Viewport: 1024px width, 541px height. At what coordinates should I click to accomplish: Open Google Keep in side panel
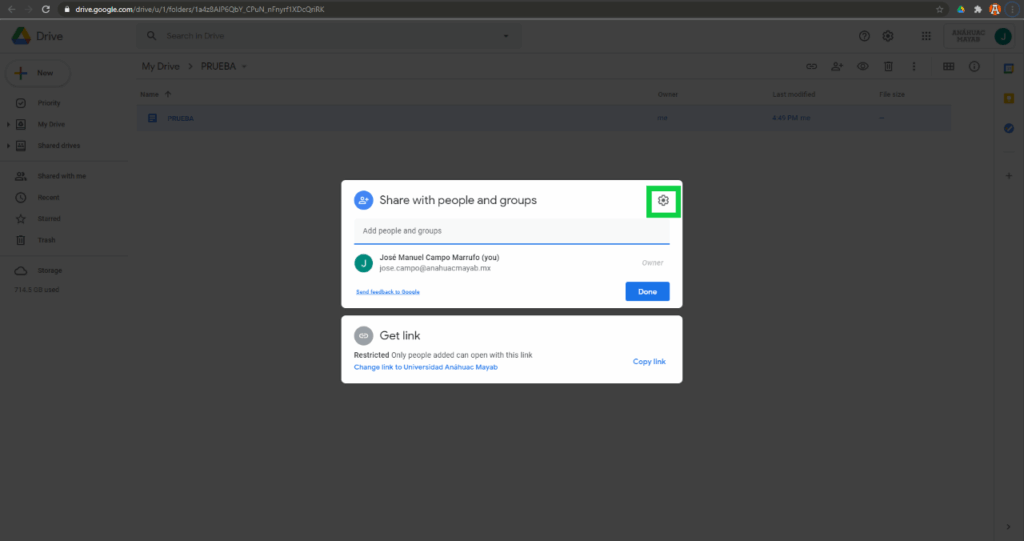click(1009, 98)
